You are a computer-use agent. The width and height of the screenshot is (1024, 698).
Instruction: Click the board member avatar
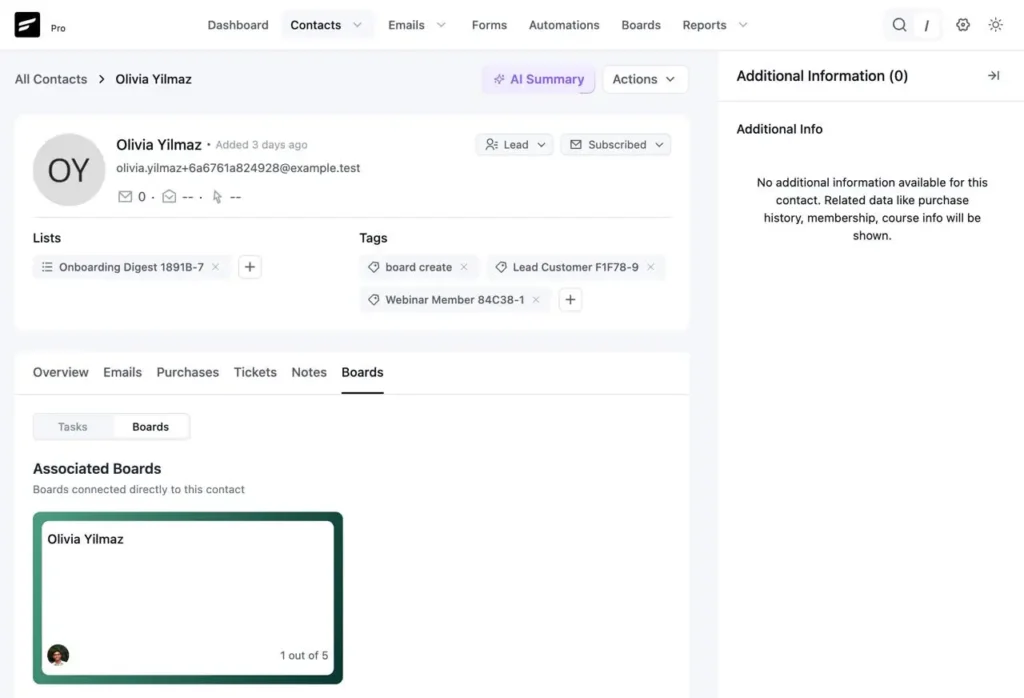(58, 655)
